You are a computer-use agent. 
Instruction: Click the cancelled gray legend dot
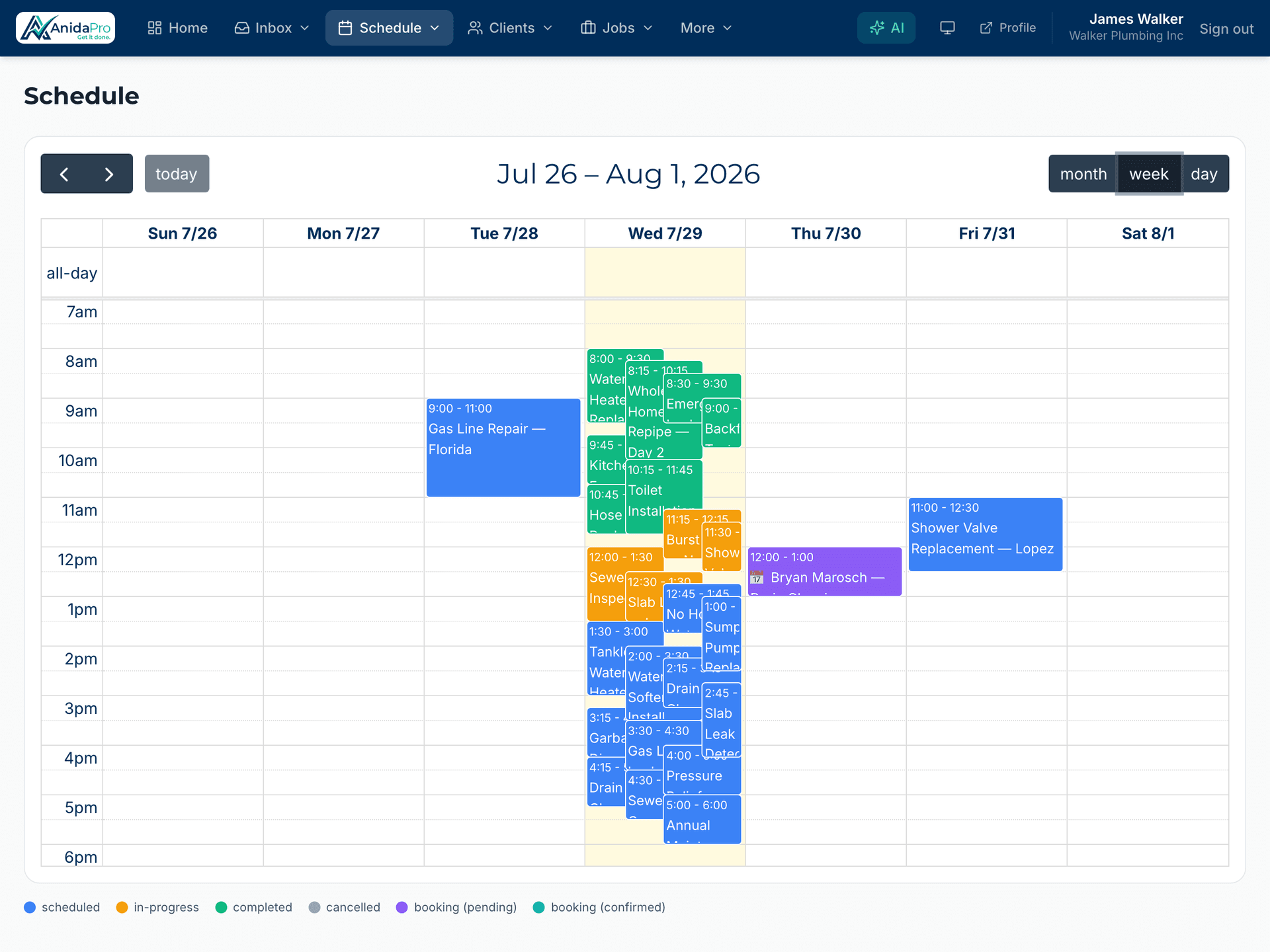tap(314, 907)
